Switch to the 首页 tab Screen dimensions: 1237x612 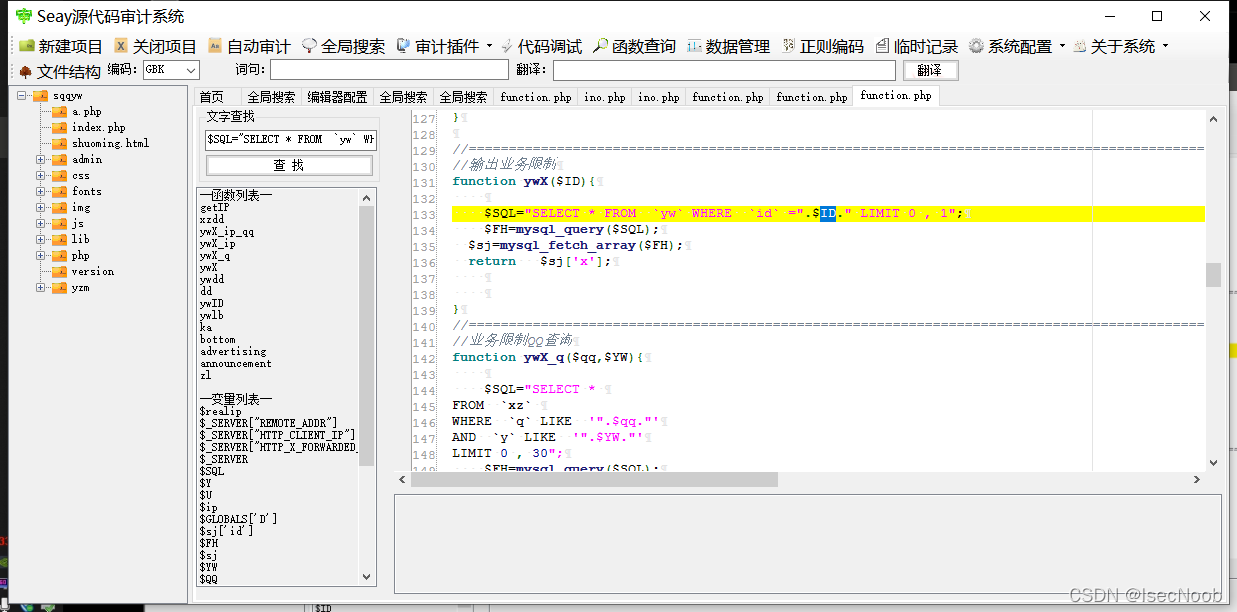pyautogui.click(x=211, y=97)
